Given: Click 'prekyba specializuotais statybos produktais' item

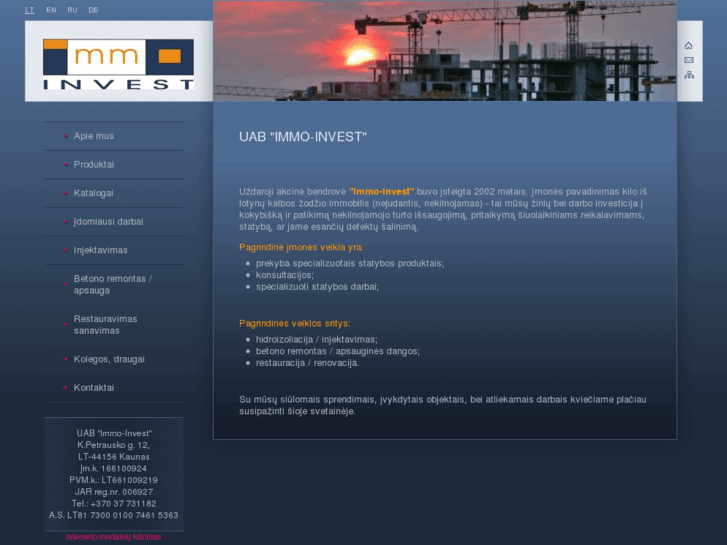Looking at the screenshot, I should click(x=350, y=263).
